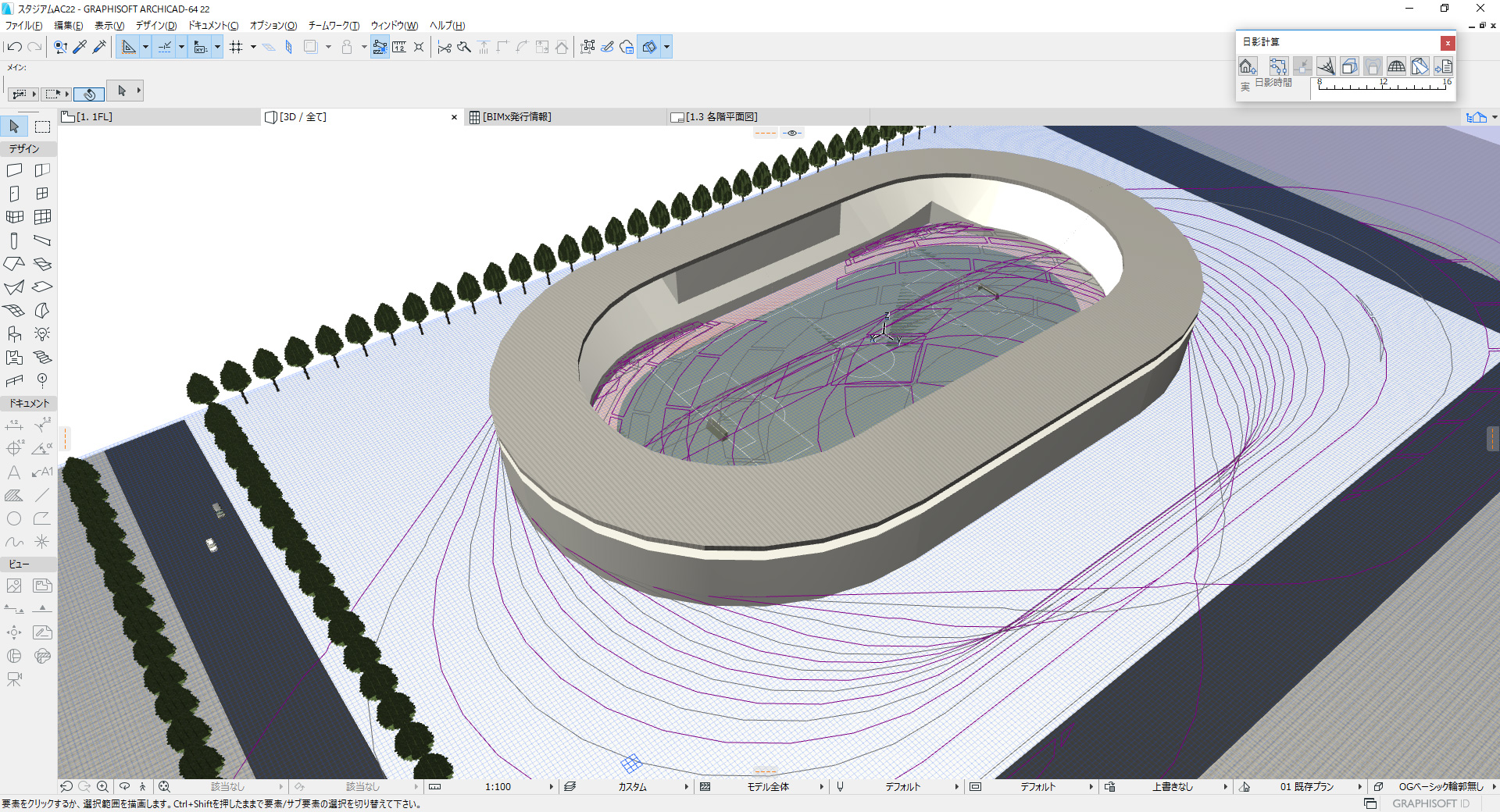1500x812 pixels.
Task: Toggle XY coordinate tracker button
Action: (200, 47)
